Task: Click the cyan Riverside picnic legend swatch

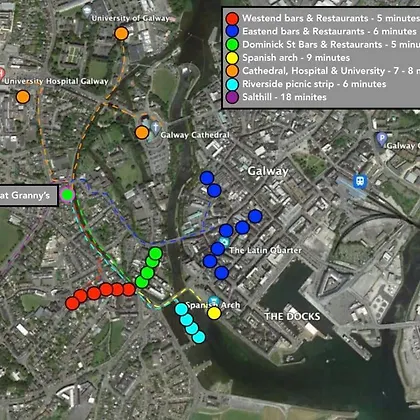Action: 232,84
